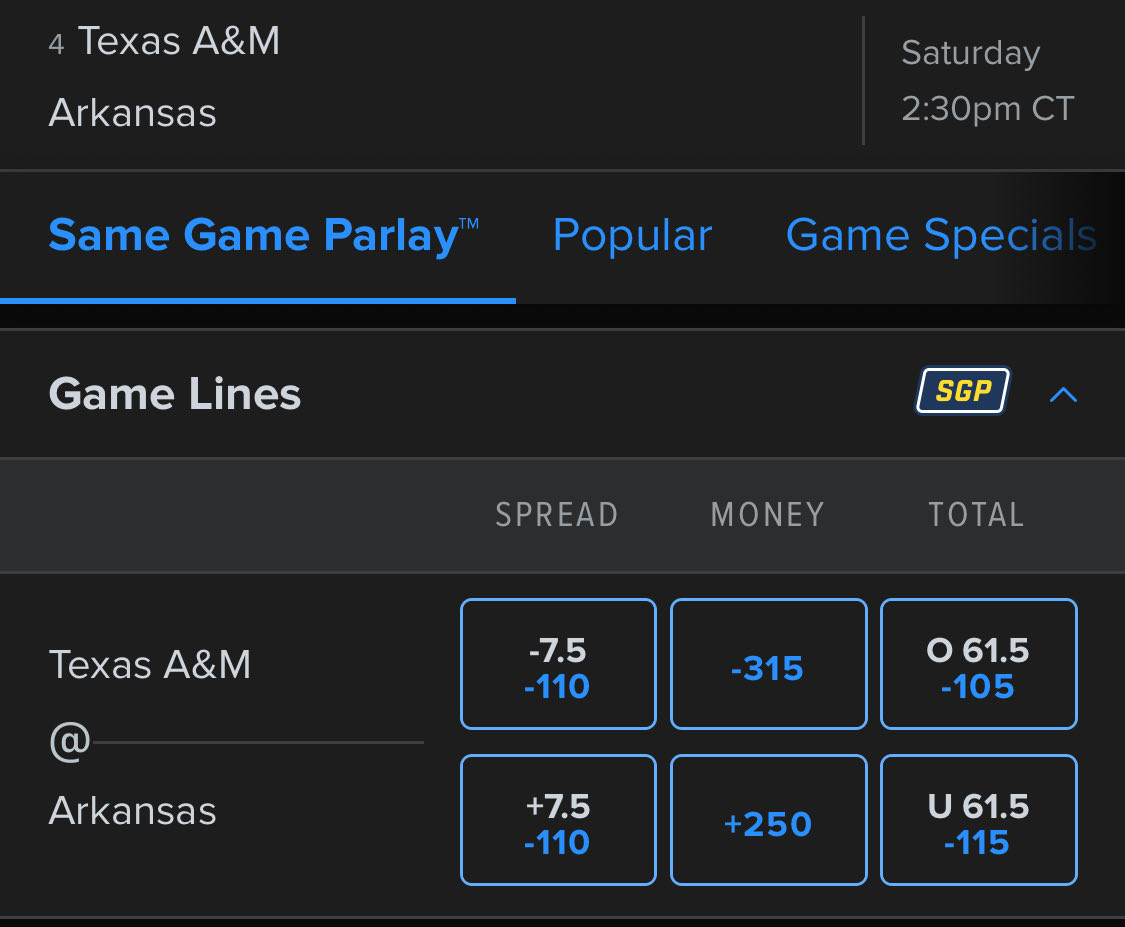This screenshot has height=927, width=1125.
Task: Click the SGP badge icon
Action: coord(963,392)
